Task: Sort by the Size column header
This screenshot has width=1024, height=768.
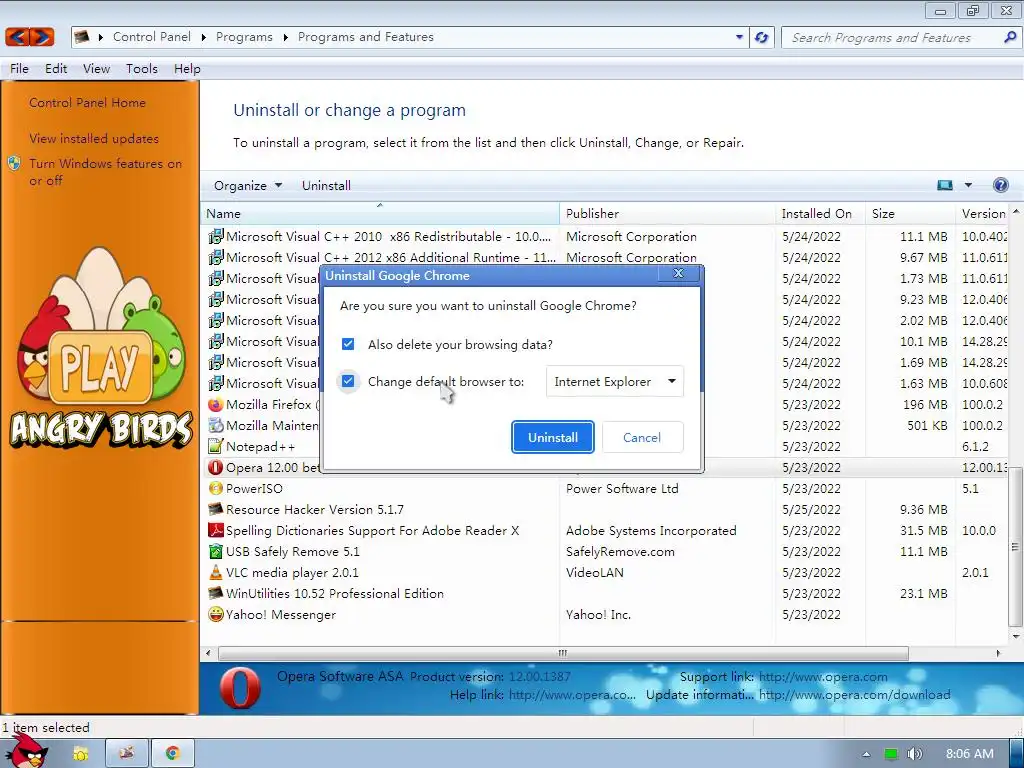Action: pyautogui.click(x=910, y=214)
